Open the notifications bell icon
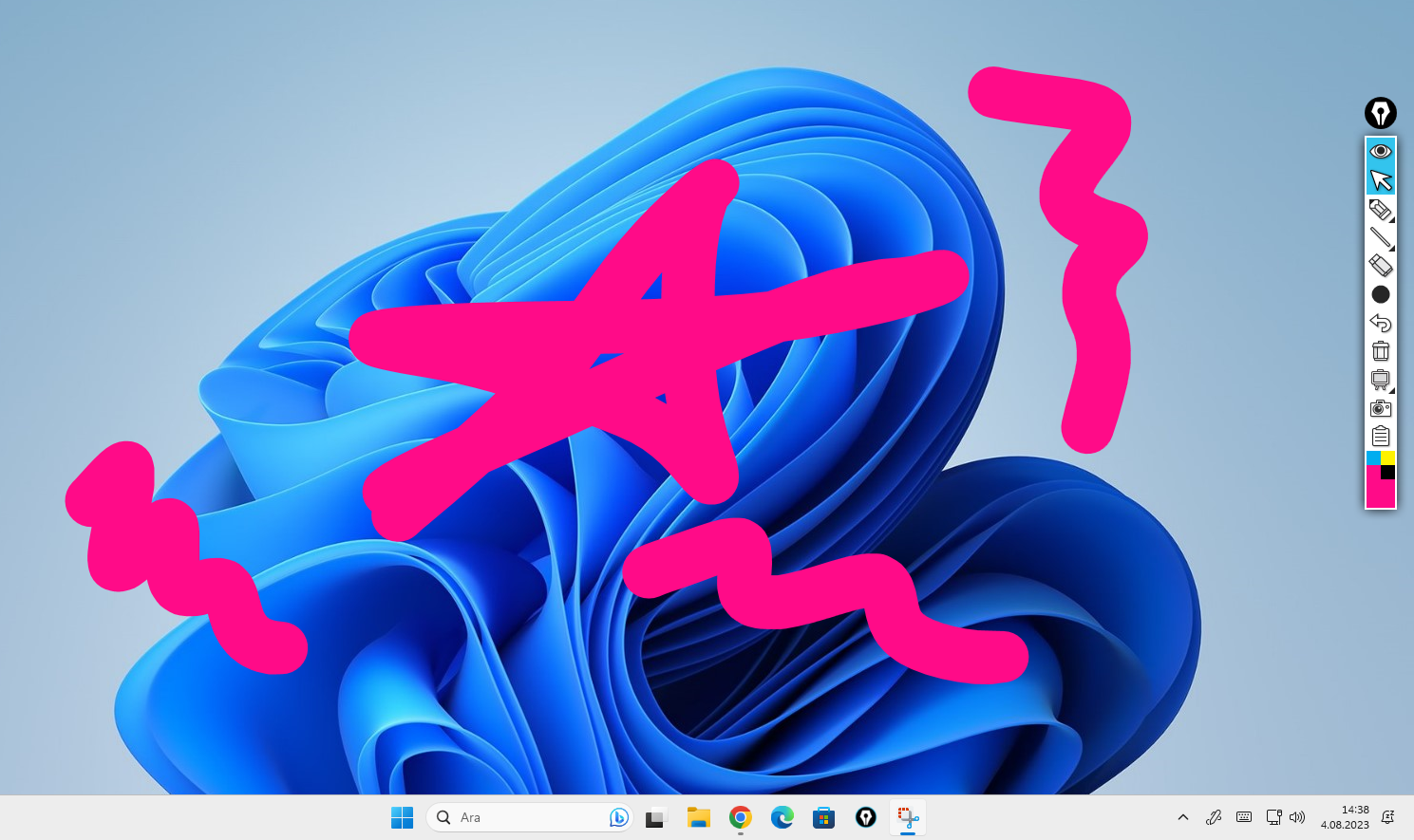The image size is (1414, 840). (x=1388, y=817)
